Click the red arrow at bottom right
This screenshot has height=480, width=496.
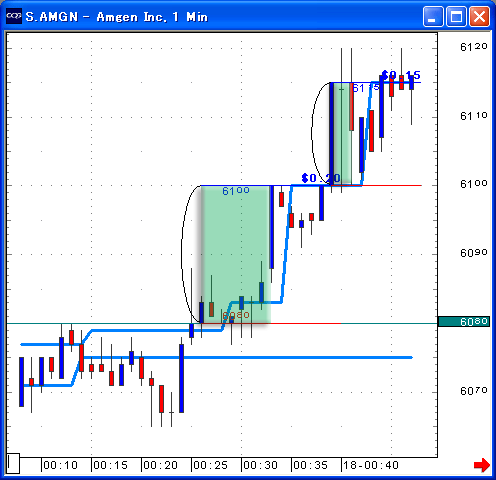(x=482, y=465)
